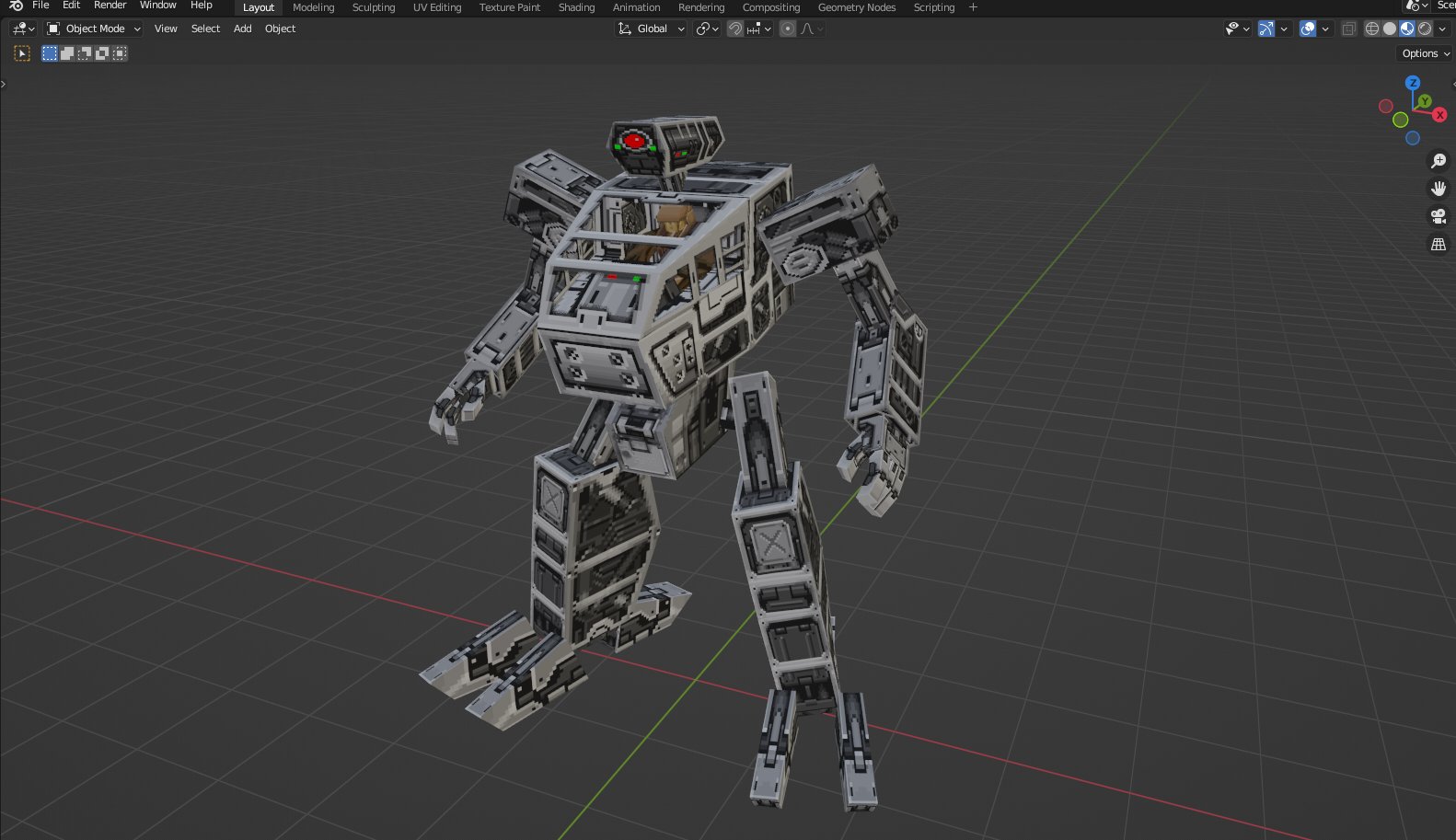
Task: Switch to the Shading workspace tab
Action: (x=577, y=7)
